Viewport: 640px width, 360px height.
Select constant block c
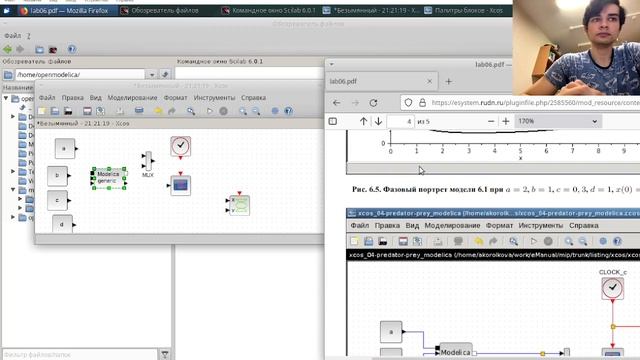pos(58,200)
